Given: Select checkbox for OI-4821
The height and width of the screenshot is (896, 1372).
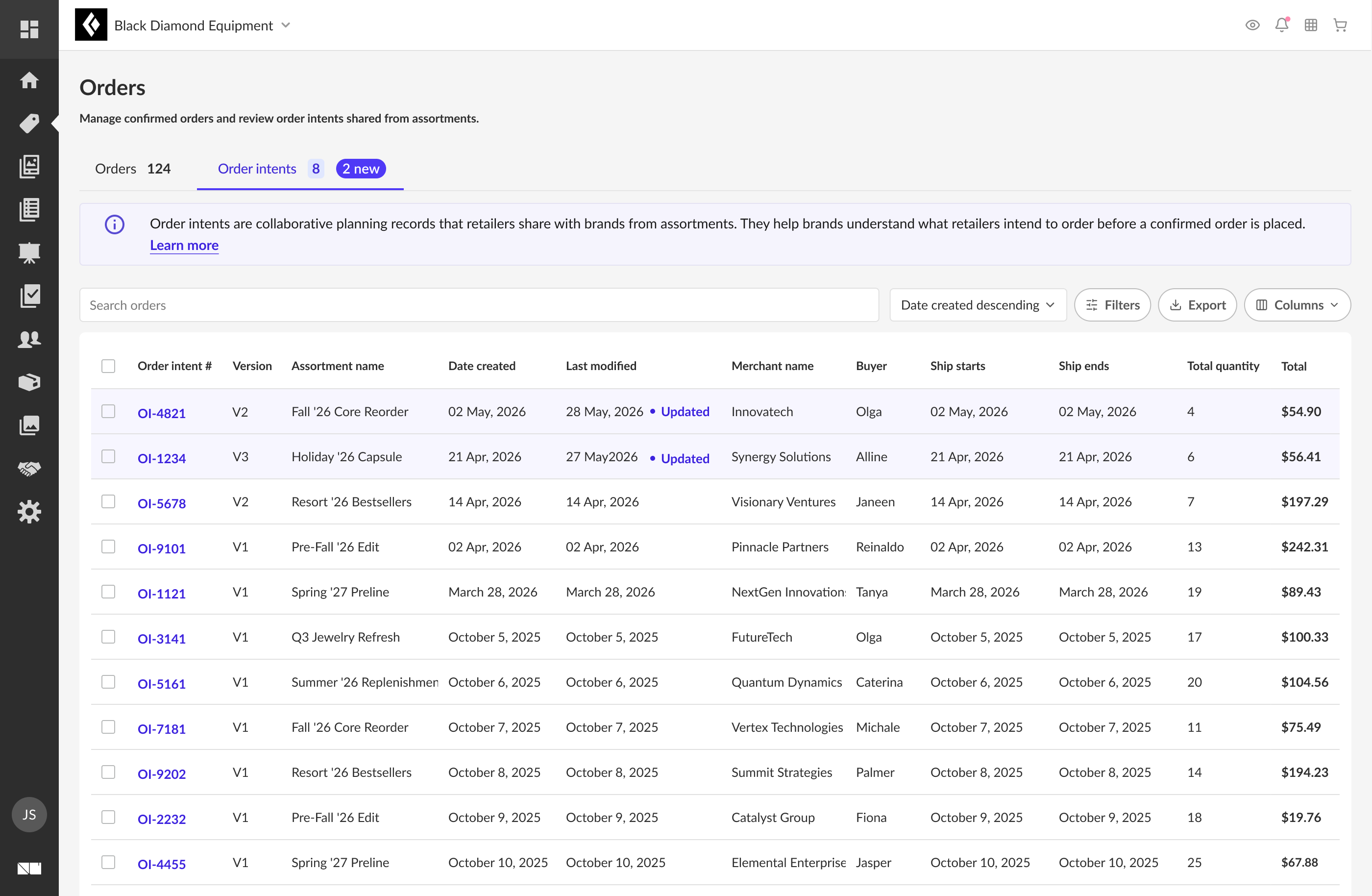Looking at the screenshot, I should 108,412.
